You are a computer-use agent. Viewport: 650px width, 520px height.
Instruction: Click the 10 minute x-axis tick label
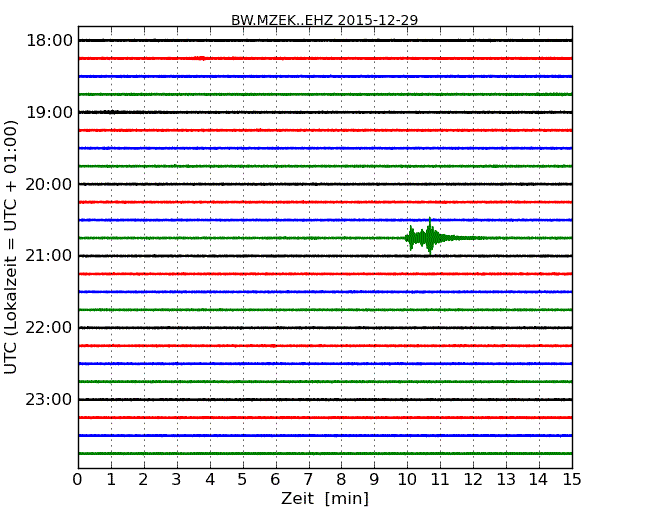point(407,480)
